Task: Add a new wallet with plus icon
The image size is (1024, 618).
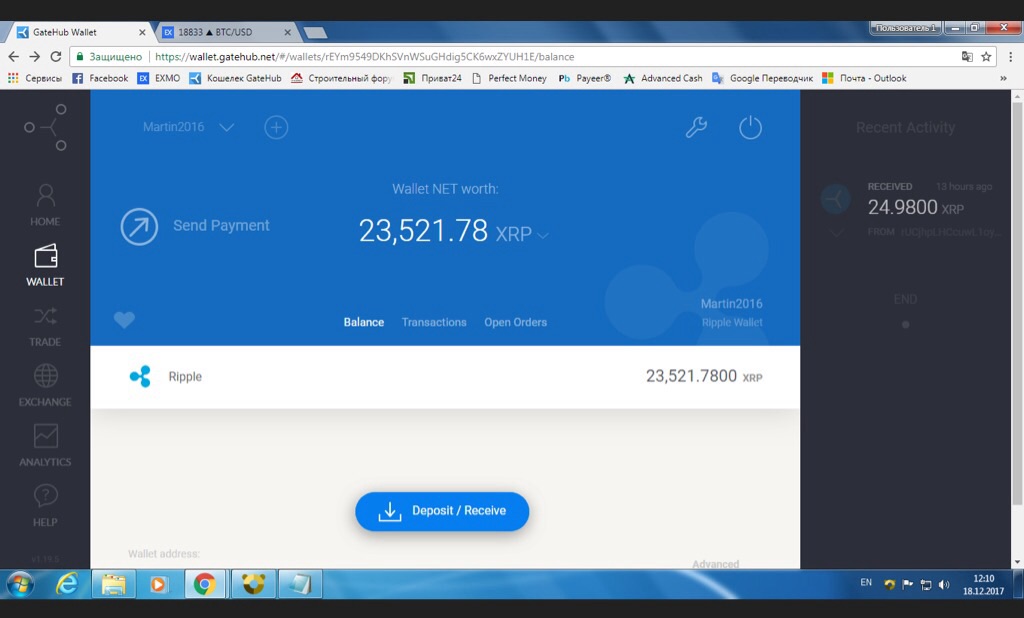Action: pos(276,127)
